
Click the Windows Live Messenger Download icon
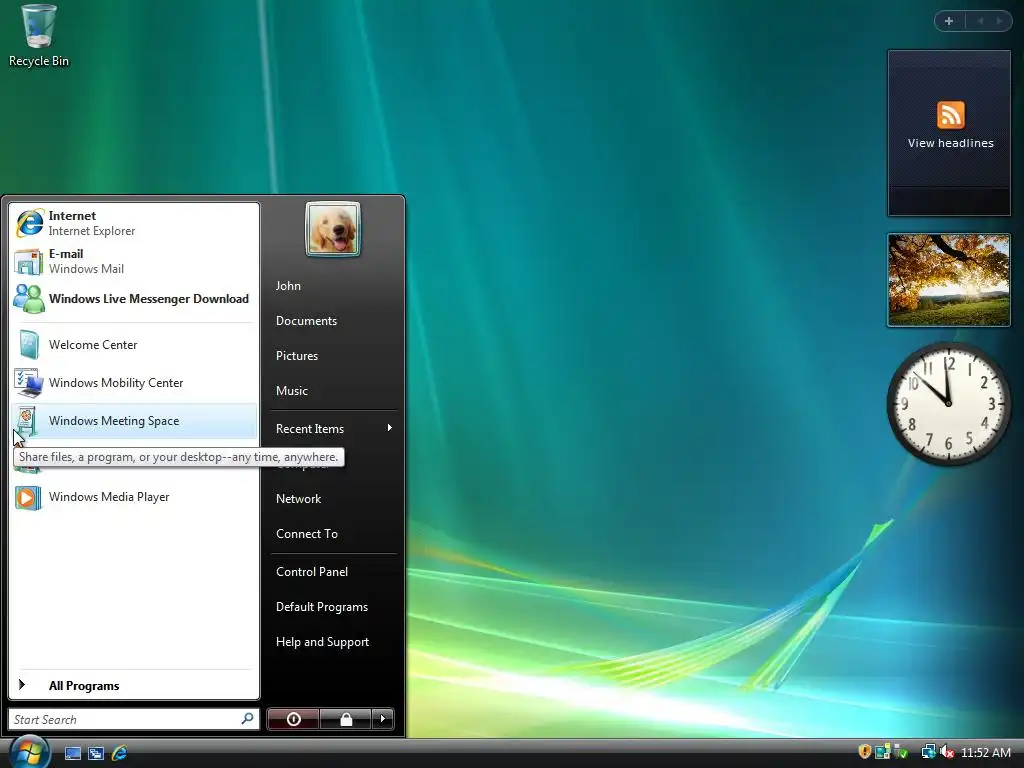[29, 298]
